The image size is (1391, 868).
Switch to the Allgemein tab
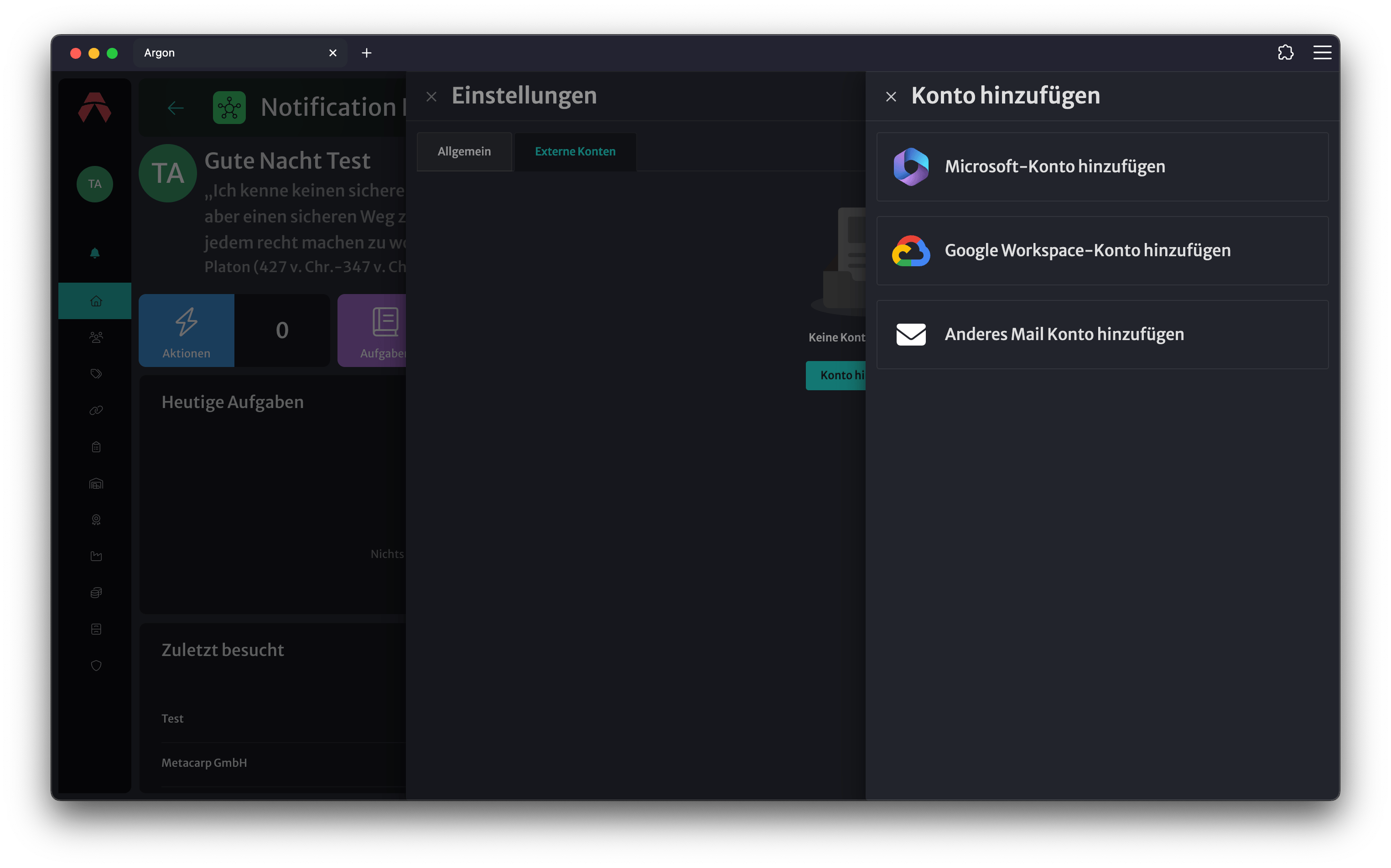pos(464,151)
